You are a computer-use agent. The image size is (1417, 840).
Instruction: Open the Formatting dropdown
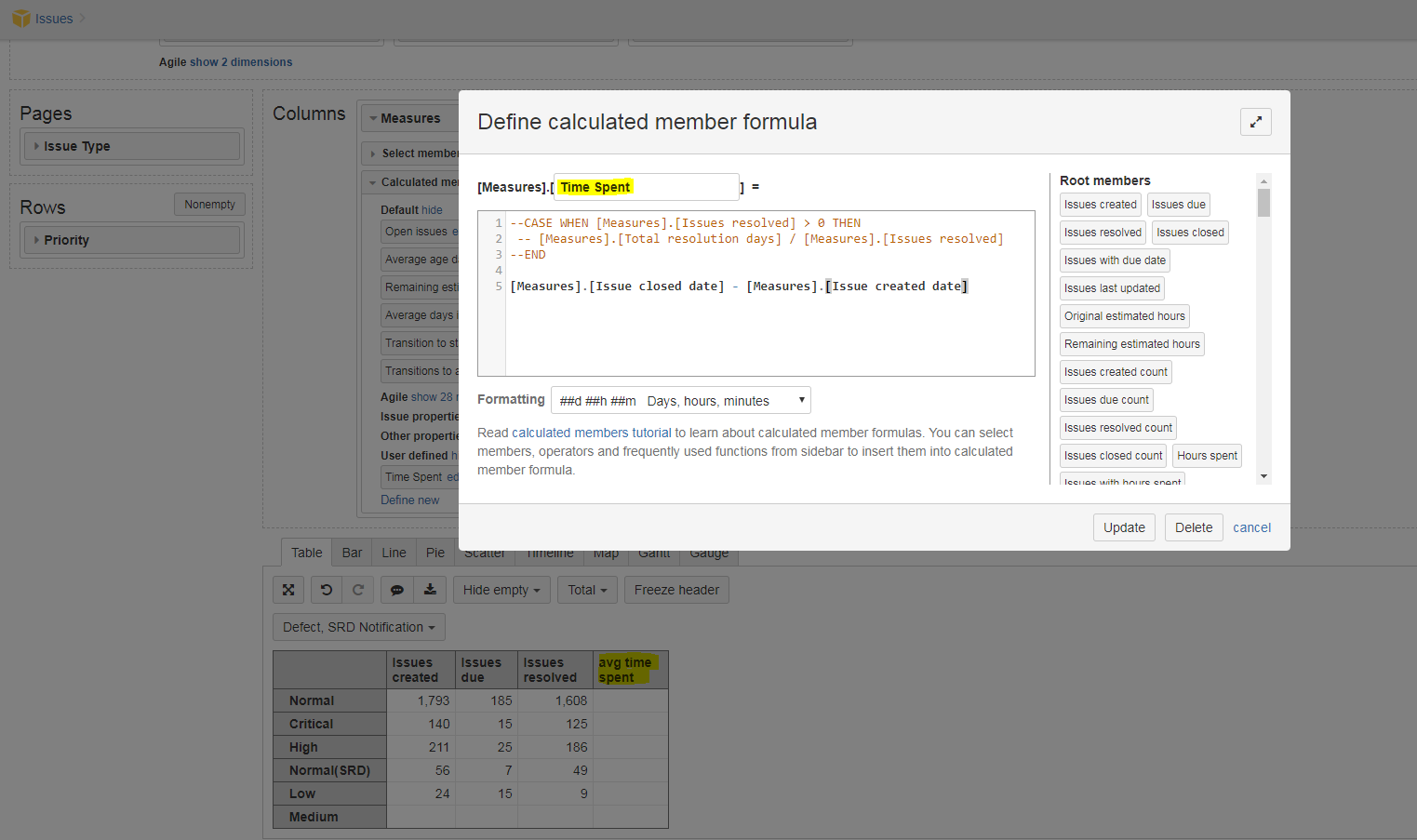point(681,400)
